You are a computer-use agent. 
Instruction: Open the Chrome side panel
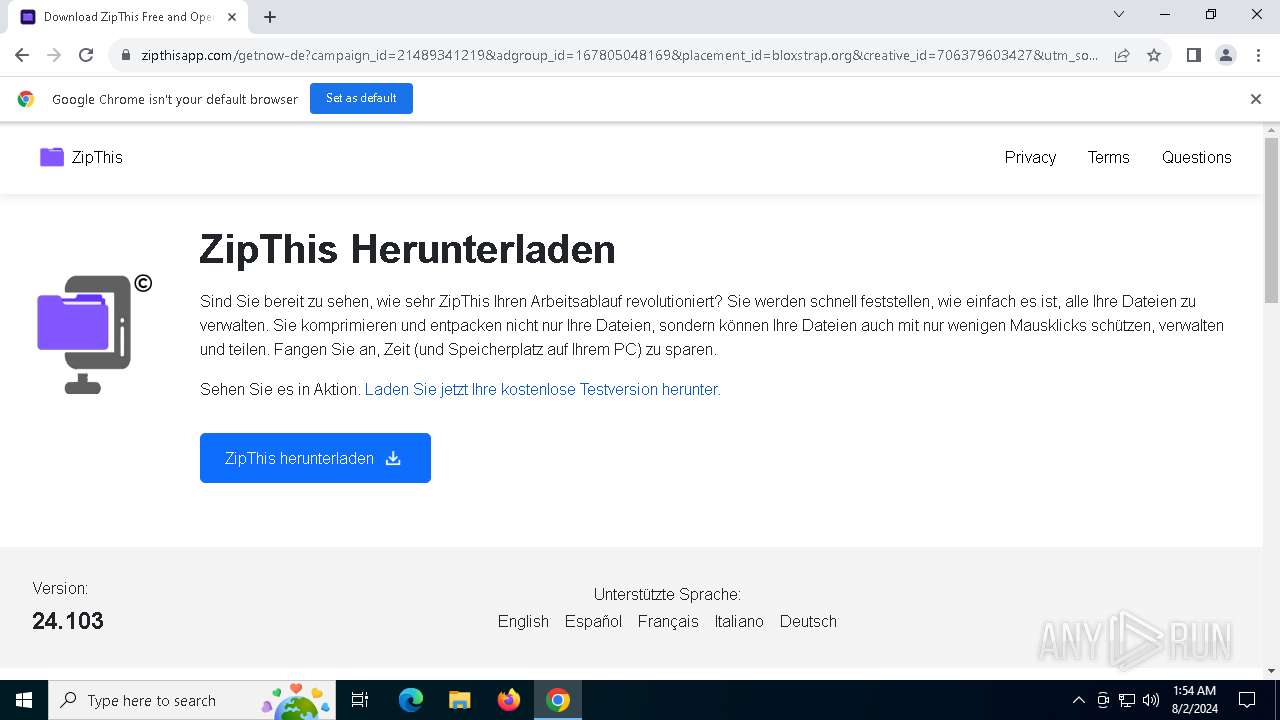(x=1193, y=55)
